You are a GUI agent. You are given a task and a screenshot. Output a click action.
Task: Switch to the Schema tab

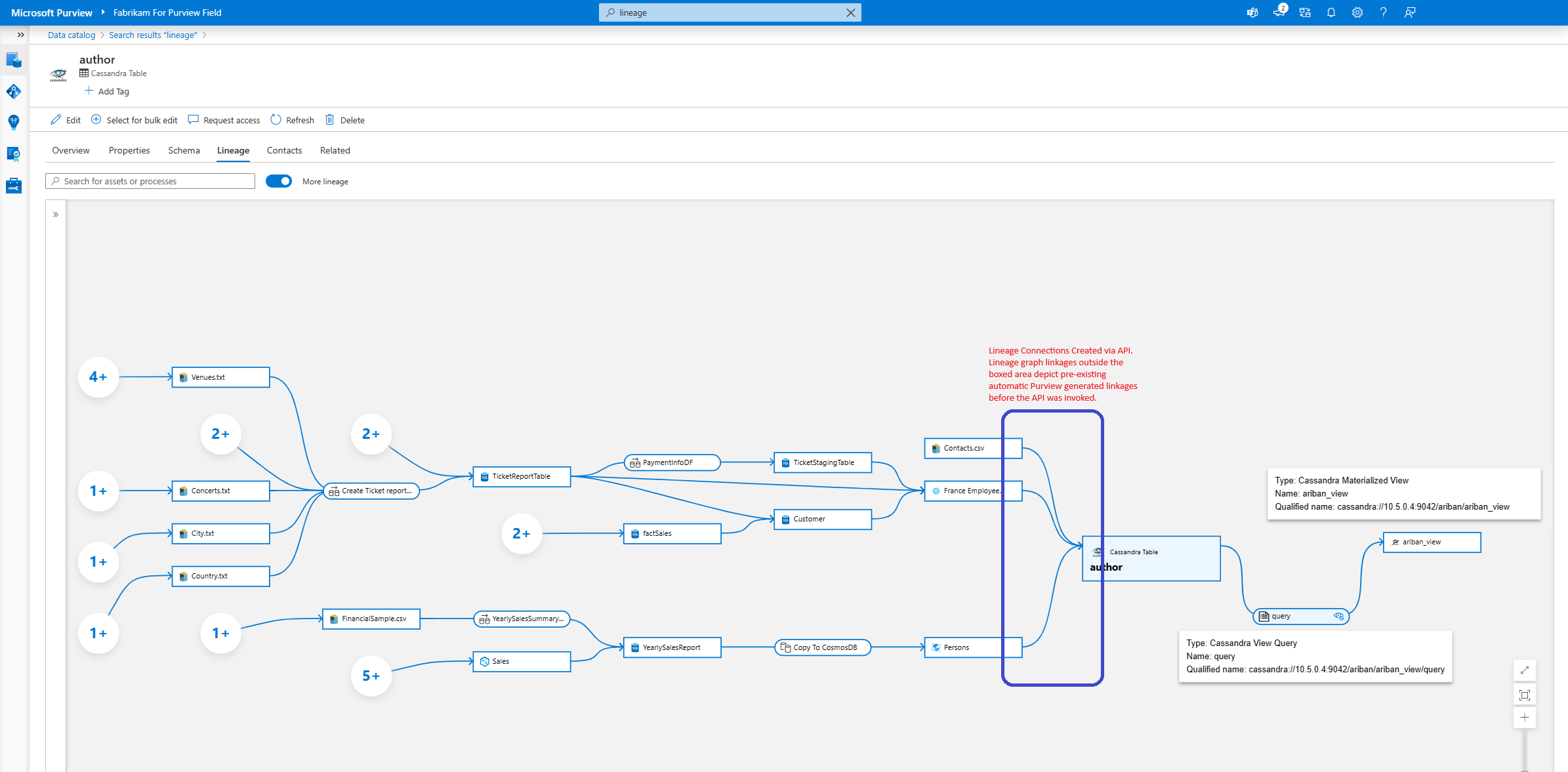184,150
